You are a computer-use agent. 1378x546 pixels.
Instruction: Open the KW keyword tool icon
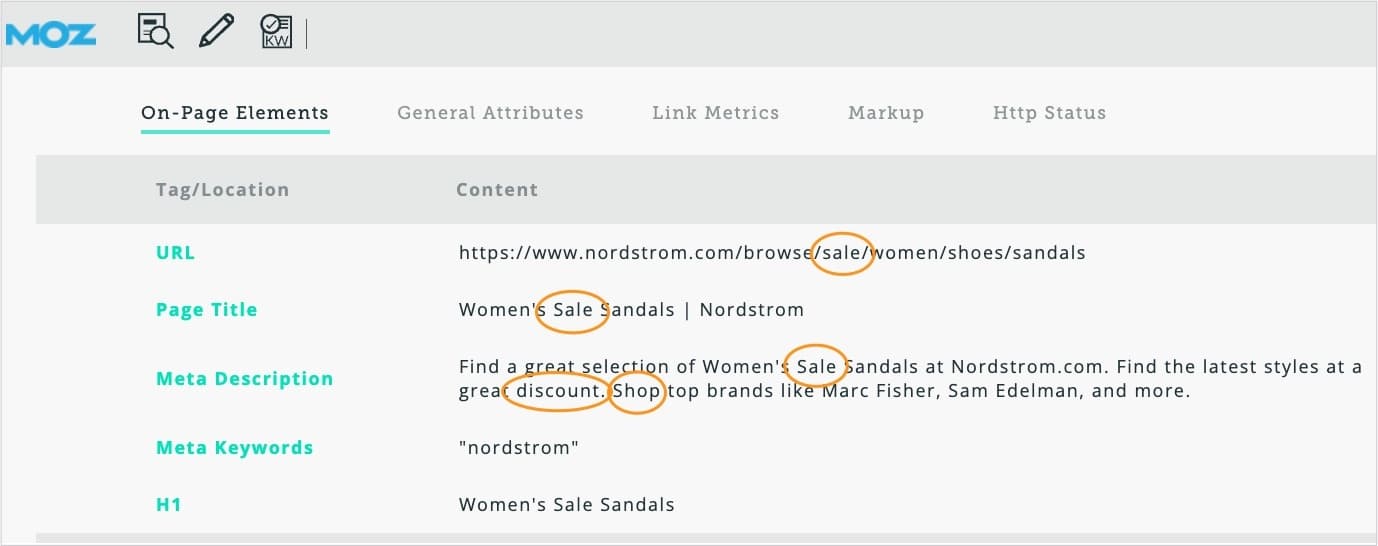275,32
